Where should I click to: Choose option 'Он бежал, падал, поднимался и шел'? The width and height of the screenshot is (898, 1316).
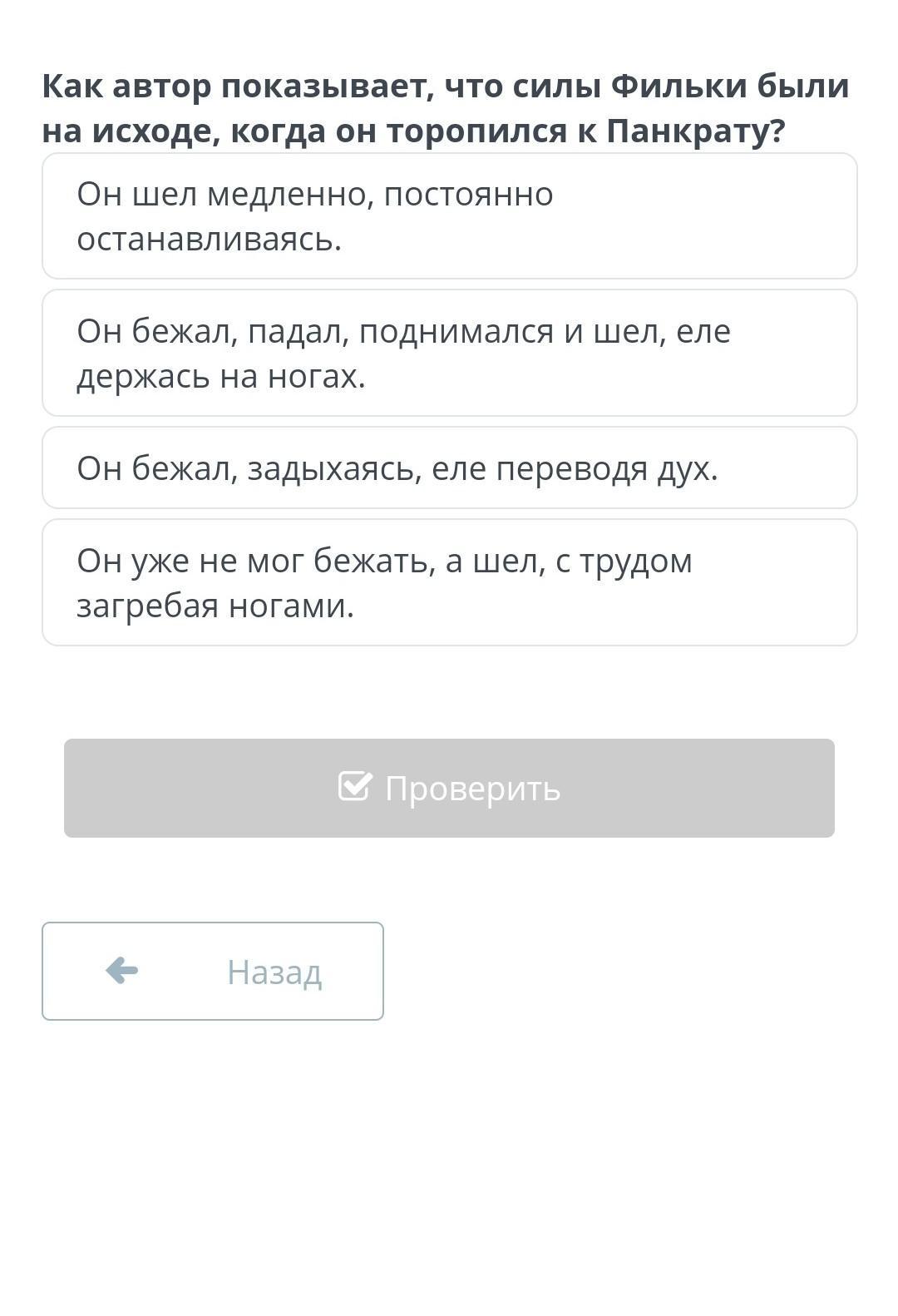coord(449,353)
